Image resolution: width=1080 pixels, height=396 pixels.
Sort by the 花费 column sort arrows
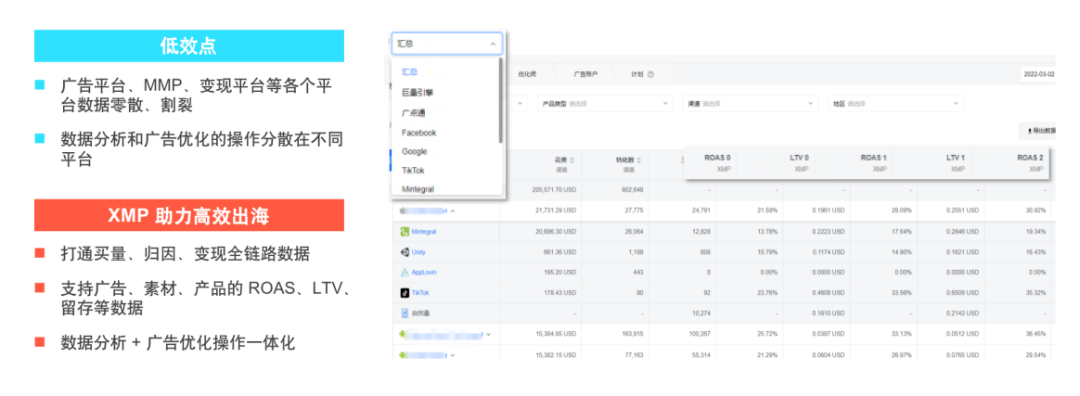572,160
